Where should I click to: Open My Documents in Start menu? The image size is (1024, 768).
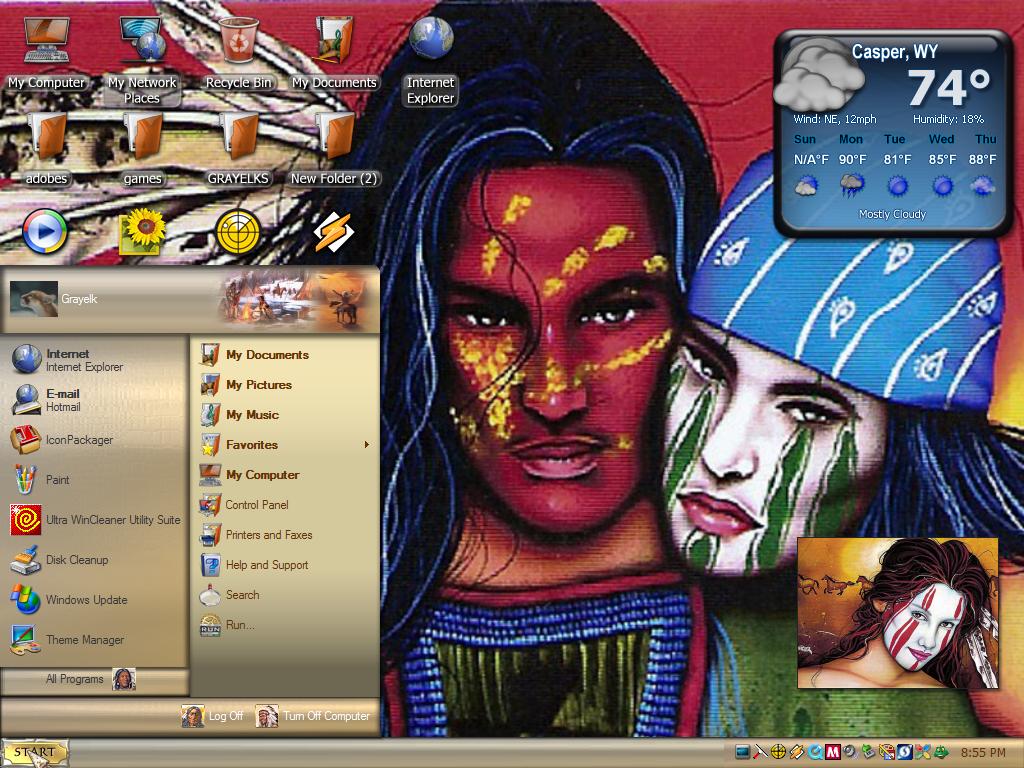pos(285,355)
